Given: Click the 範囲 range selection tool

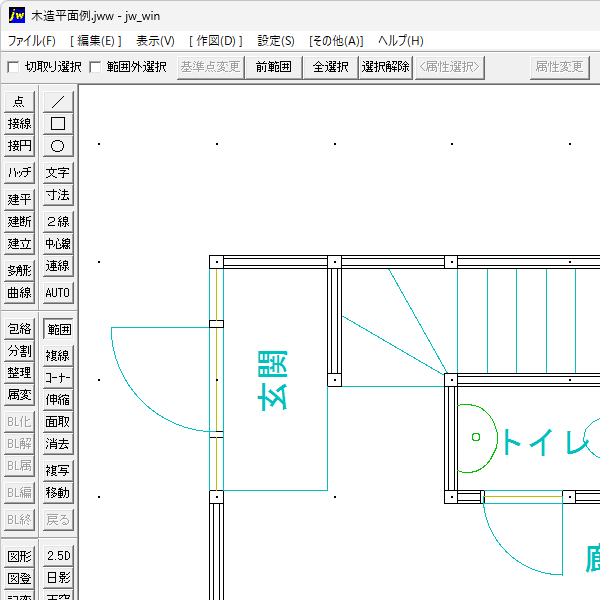Looking at the screenshot, I should tap(58, 329).
